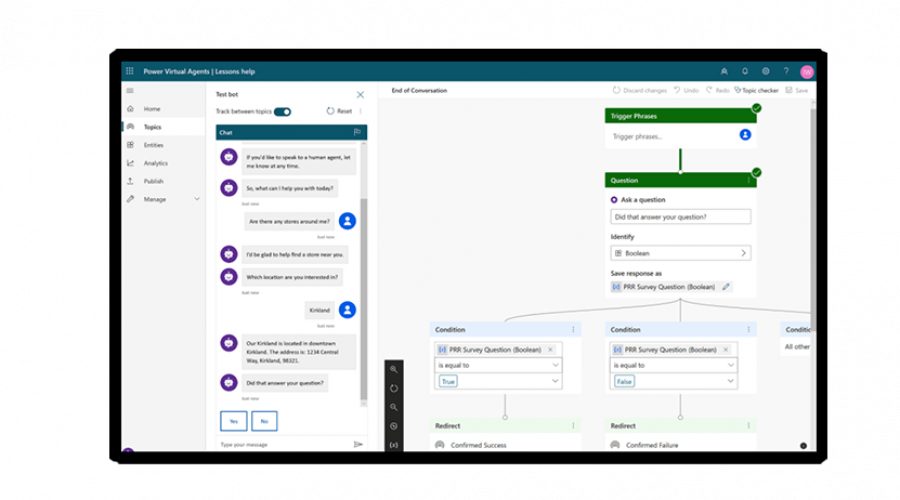Click the notifications bell icon
Screen dimensions: 900x500
click(x=745, y=71)
